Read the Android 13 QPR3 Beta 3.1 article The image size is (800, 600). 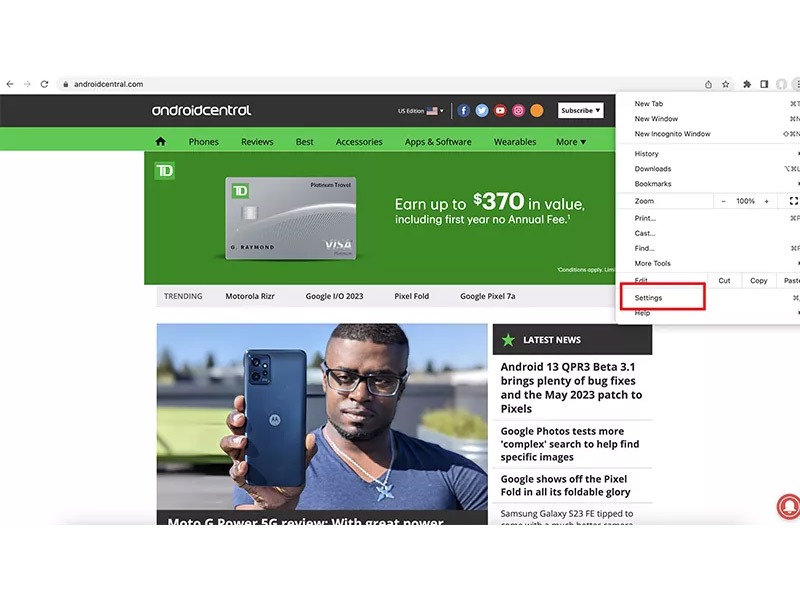click(x=571, y=388)
